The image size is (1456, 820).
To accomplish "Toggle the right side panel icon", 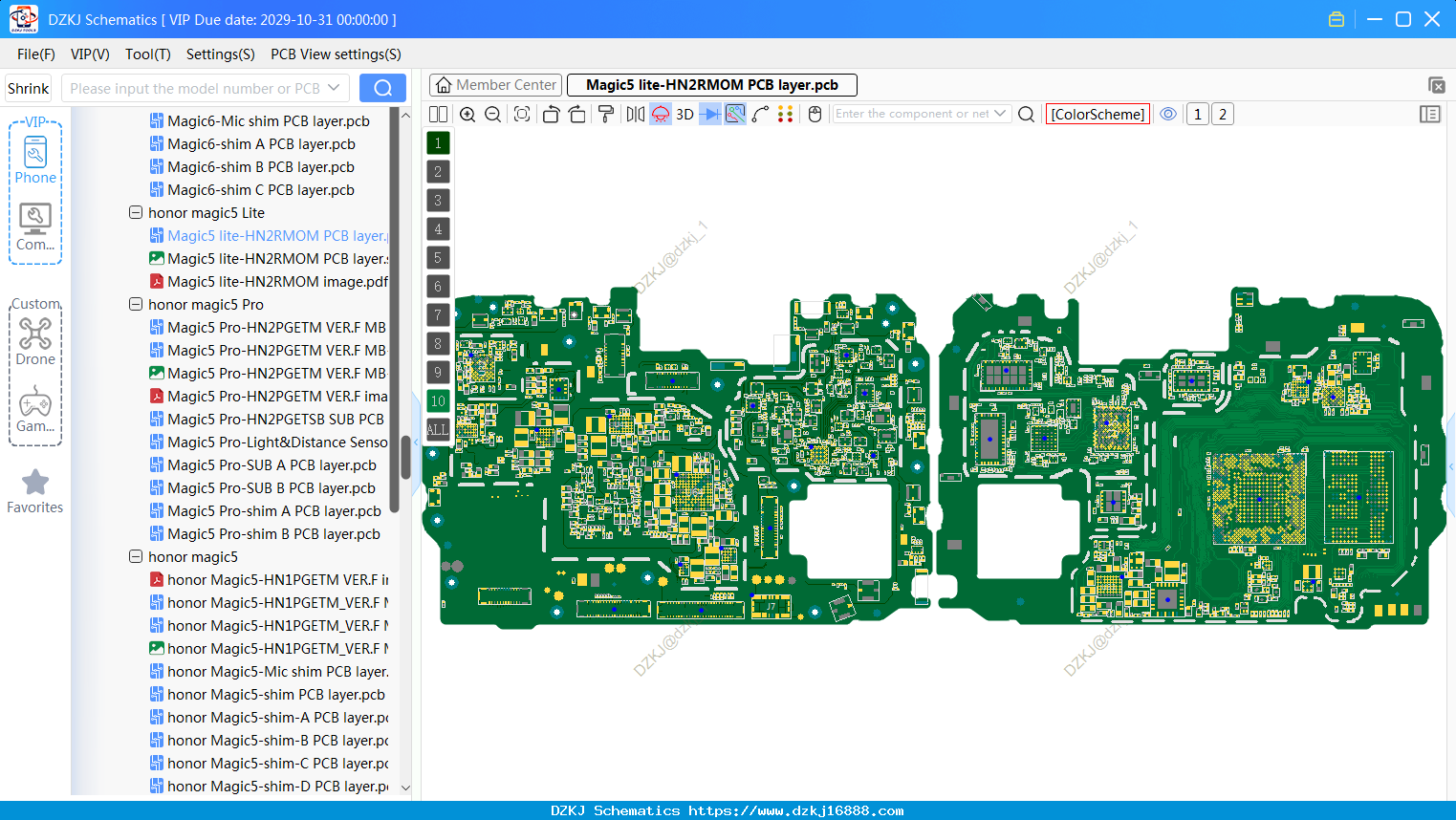I will 1430,115.
